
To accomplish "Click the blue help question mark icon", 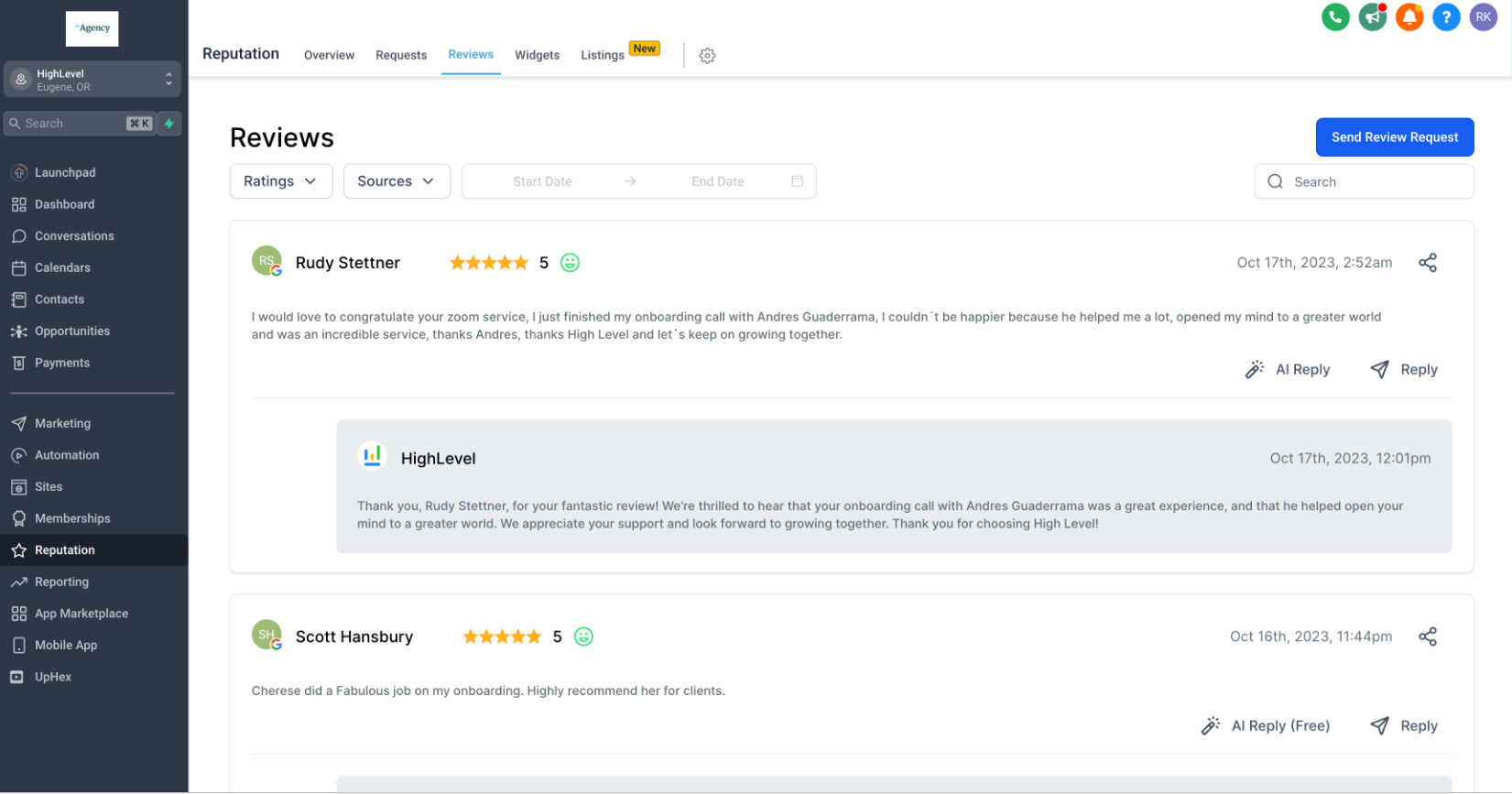I will click(x=1446, y=16).
